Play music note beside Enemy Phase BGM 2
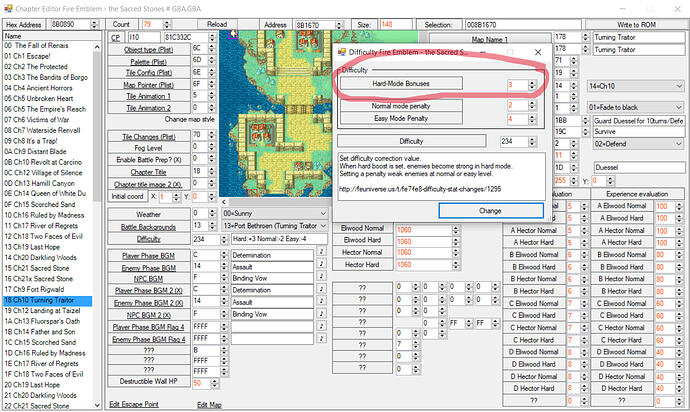 click(321, 300)
